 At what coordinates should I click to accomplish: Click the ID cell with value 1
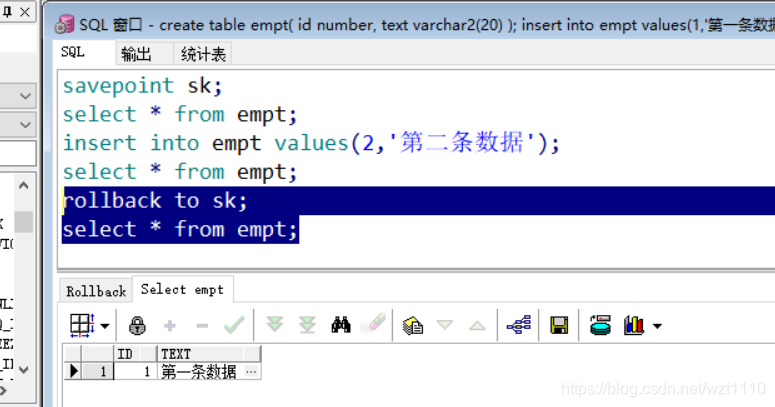tap(135, 371)
